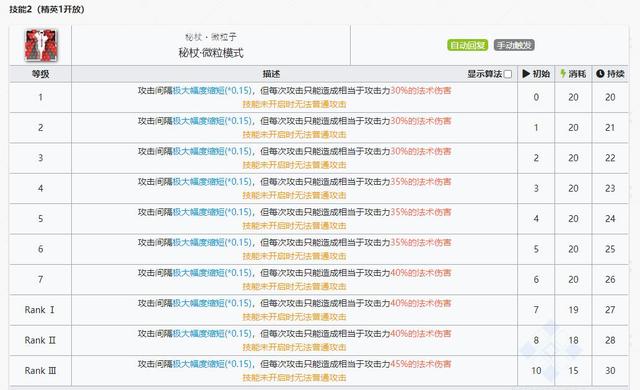
Task: Click the Rank Ⅱ level cell
Action: coord(40,340)
